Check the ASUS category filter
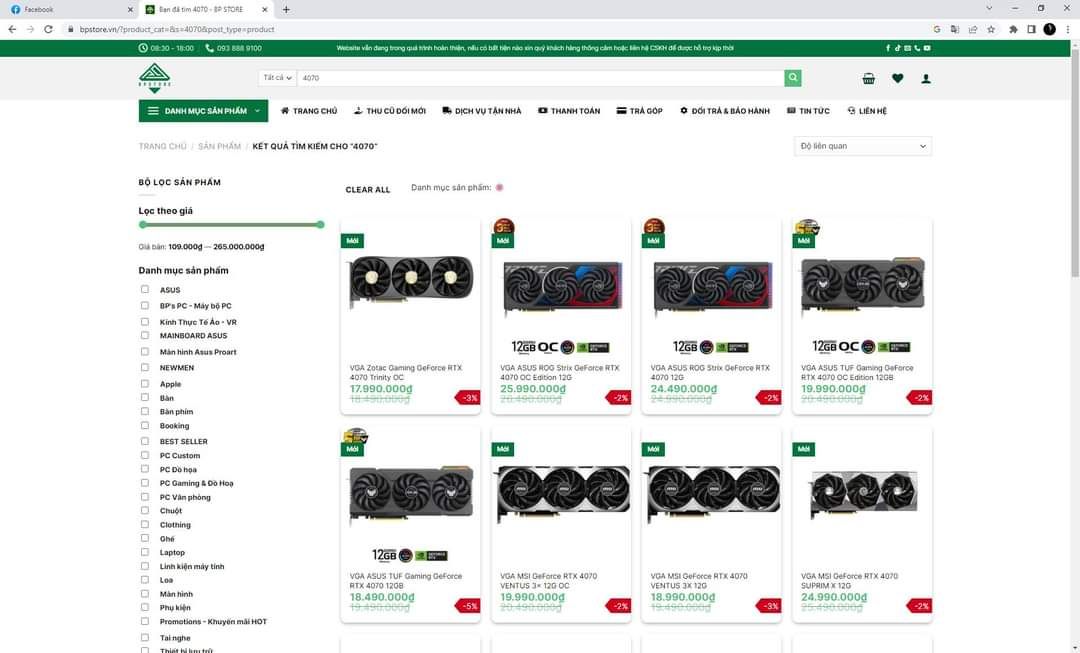This screenshot has width=1080, height=653. pos(145,289)
